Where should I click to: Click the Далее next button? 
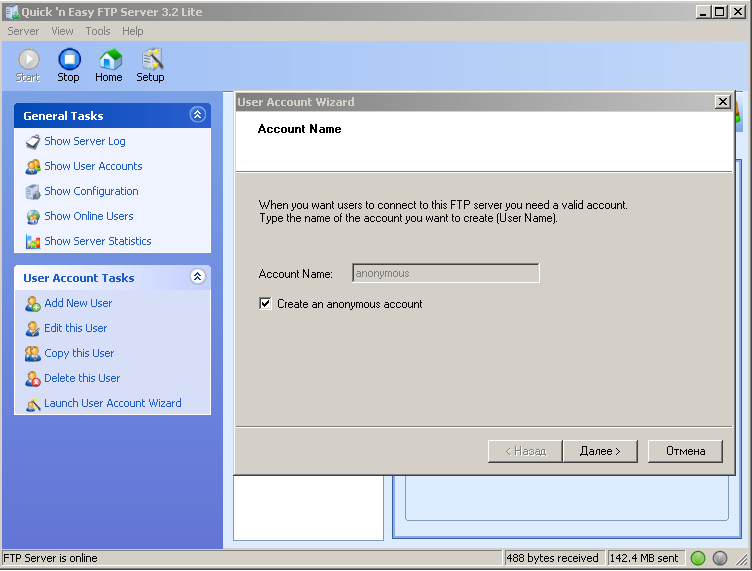click(x=600, y=451)
